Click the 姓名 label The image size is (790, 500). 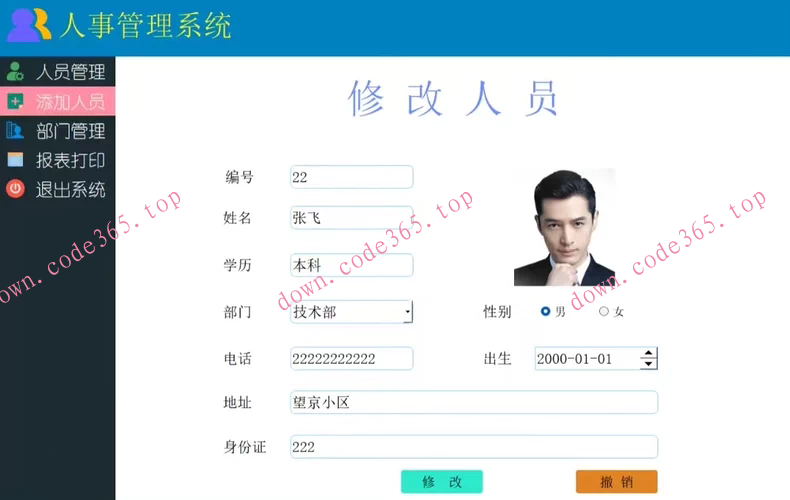click(237, 218)
